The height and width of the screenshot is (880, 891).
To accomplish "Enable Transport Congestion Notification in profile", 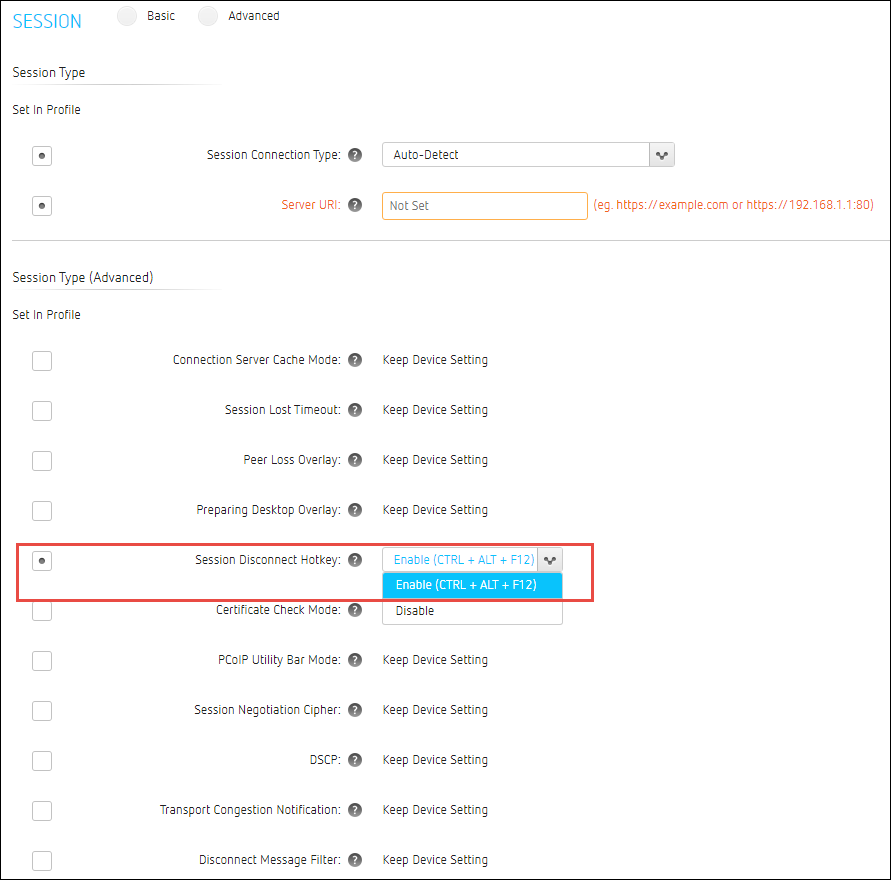I will click(42, 811).
